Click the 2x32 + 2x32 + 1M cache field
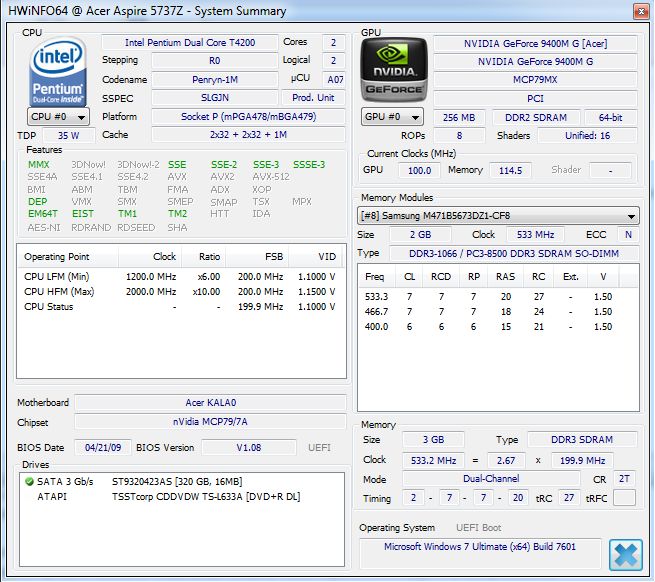Screen dimensions: 655x582 pos(249,135)
